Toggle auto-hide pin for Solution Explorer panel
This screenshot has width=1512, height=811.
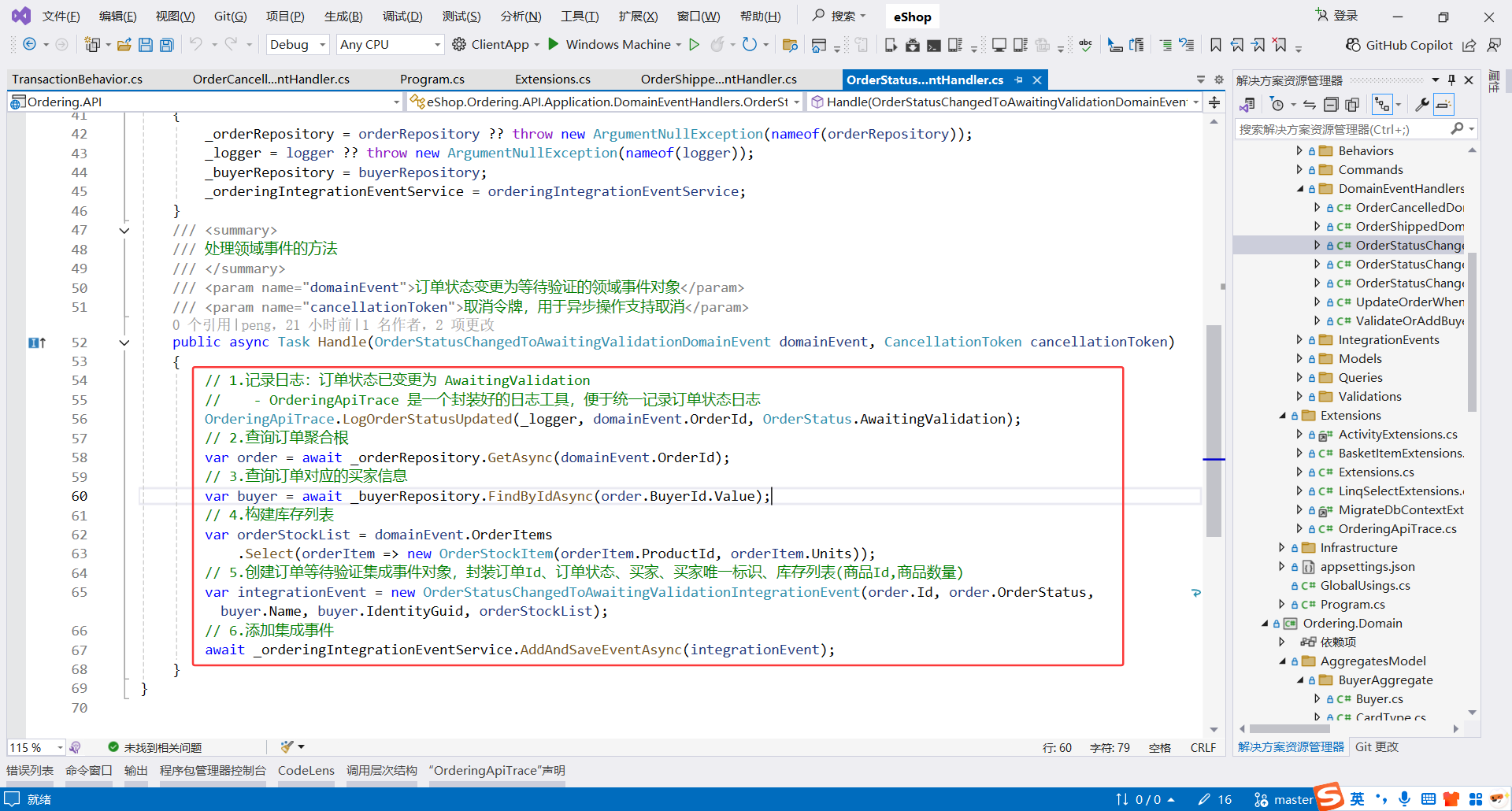coord(1451,80)
